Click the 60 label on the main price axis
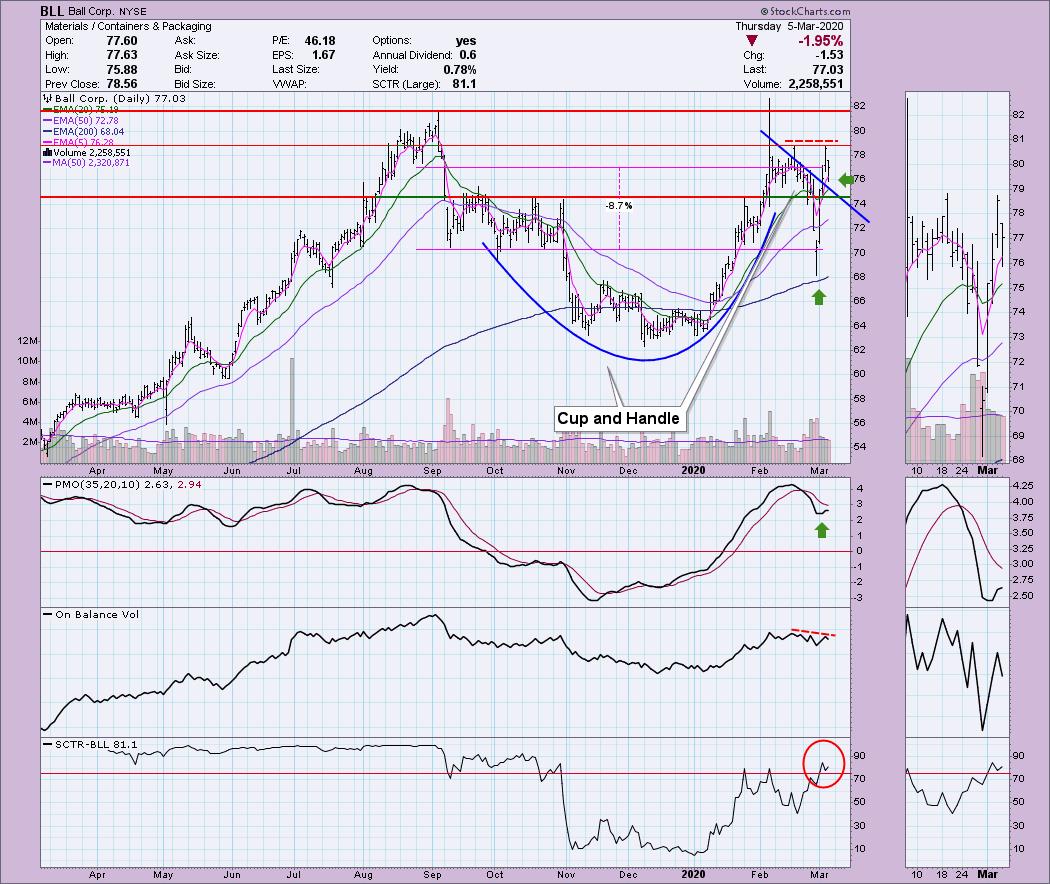This screenshot has height=884, width=1050. (x=859, y=374)
